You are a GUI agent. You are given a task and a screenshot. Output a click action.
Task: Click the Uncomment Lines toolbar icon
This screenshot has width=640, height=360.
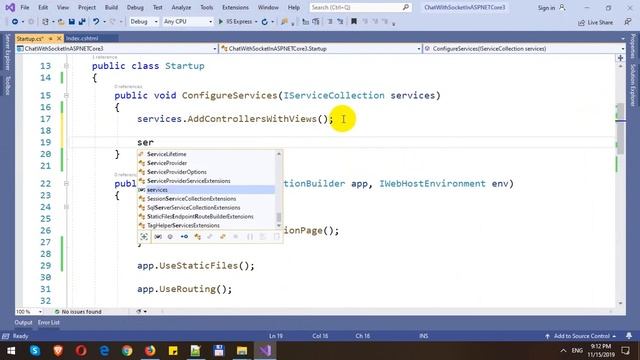[x=340, y=22]
